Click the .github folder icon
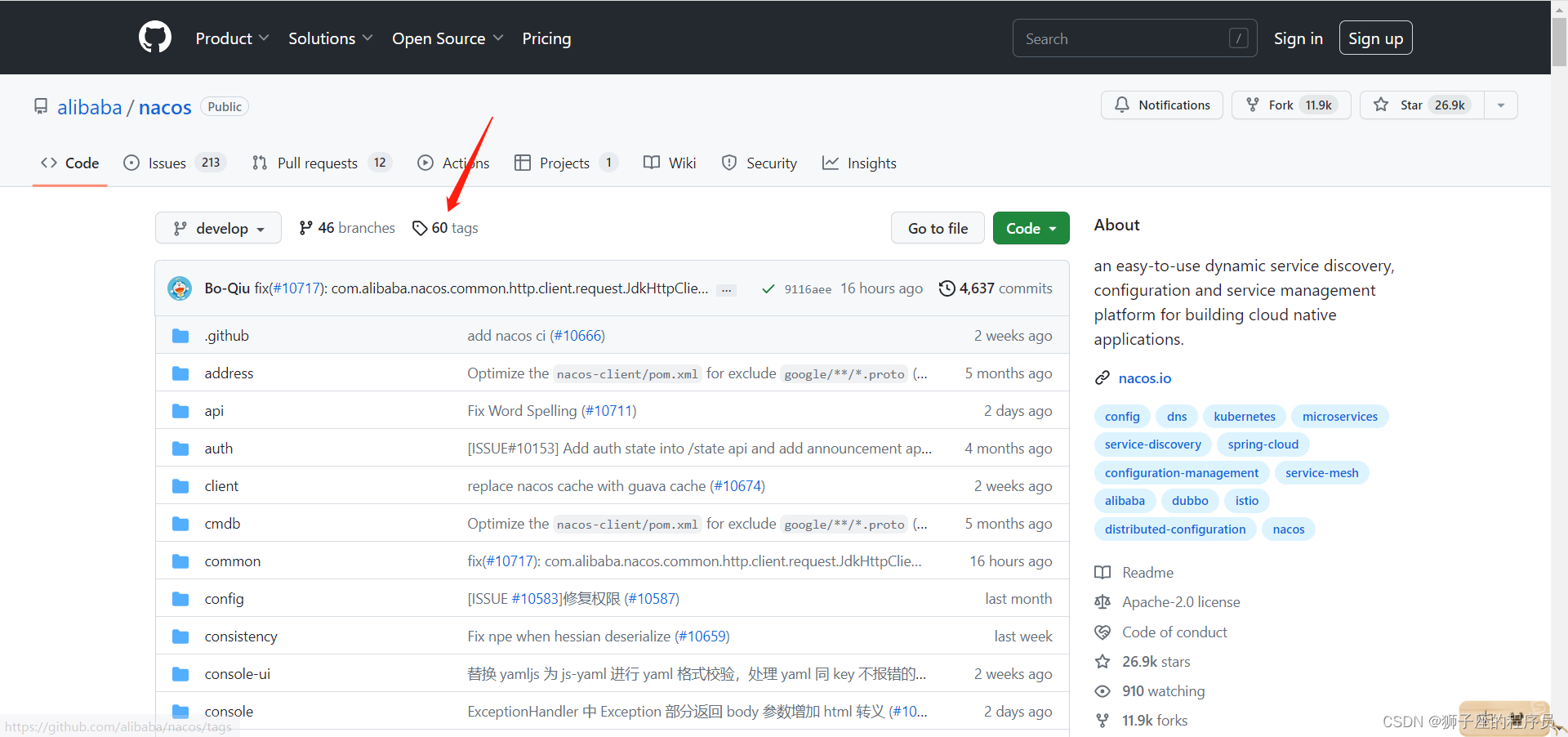 point(180,336)
